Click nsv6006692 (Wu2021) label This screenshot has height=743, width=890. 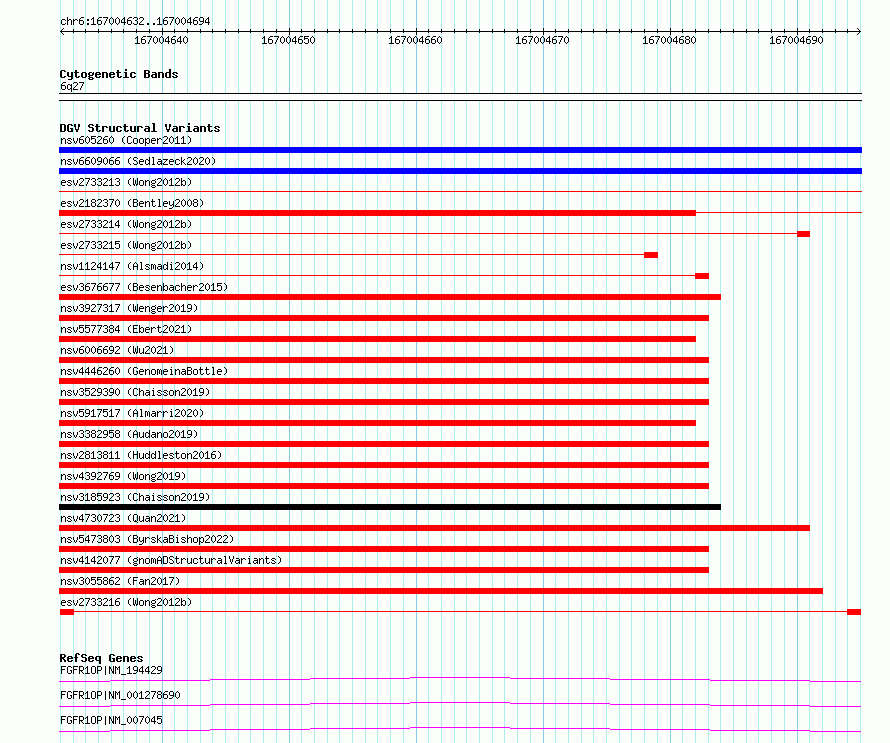[117, 350]
